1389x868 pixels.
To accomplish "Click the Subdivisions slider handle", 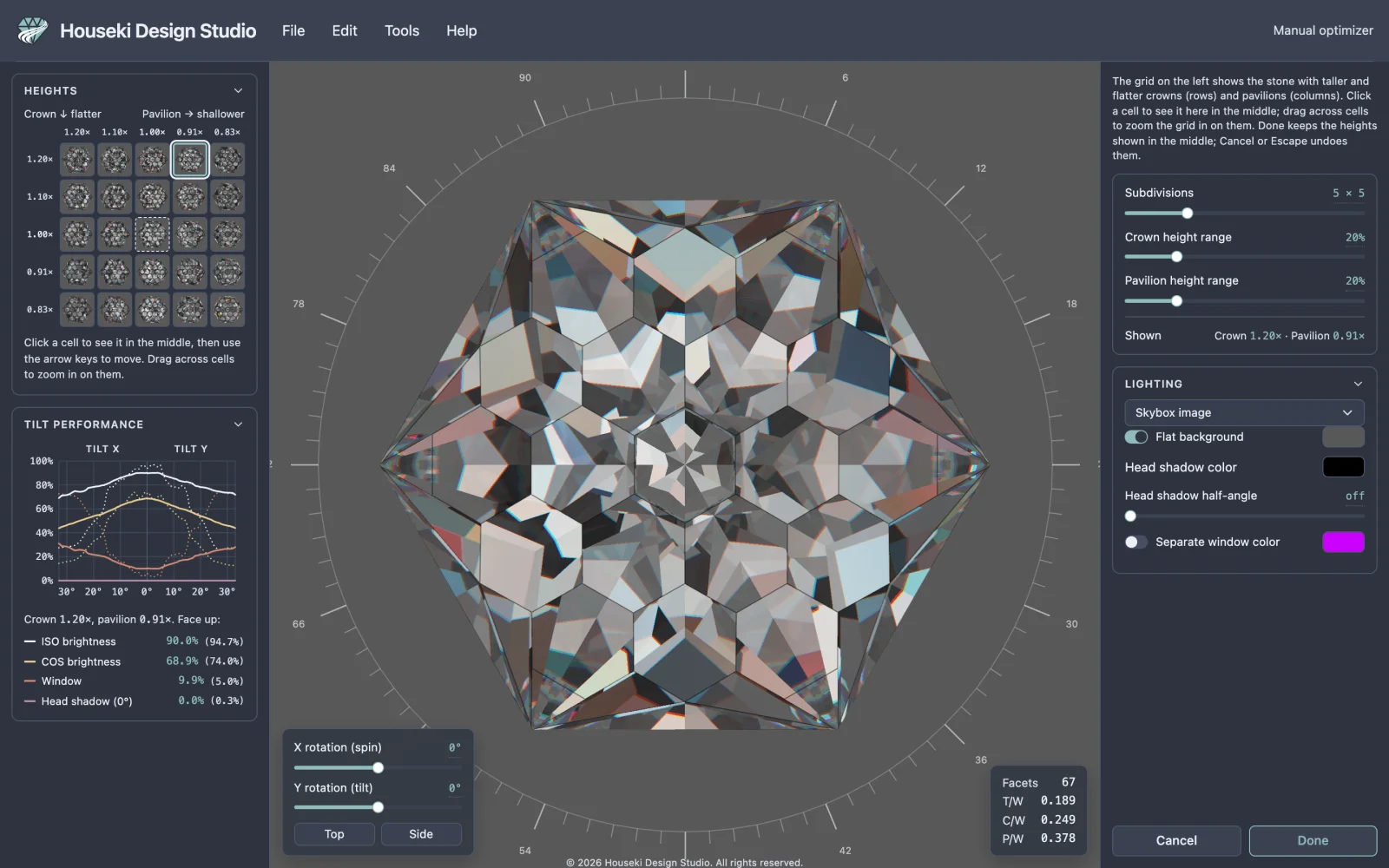I will pos(1187,214).
